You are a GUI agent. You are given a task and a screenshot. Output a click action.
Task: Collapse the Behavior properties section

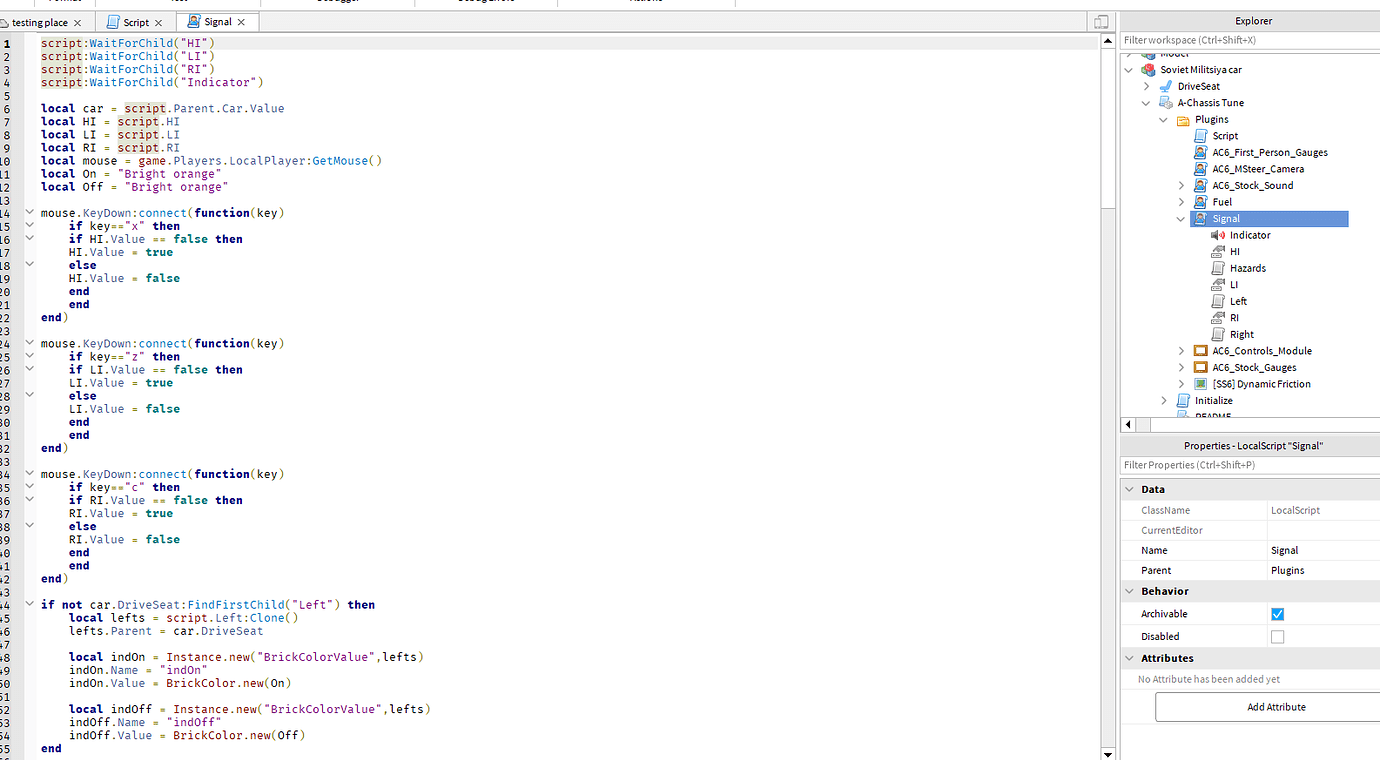coord(1130,591)
